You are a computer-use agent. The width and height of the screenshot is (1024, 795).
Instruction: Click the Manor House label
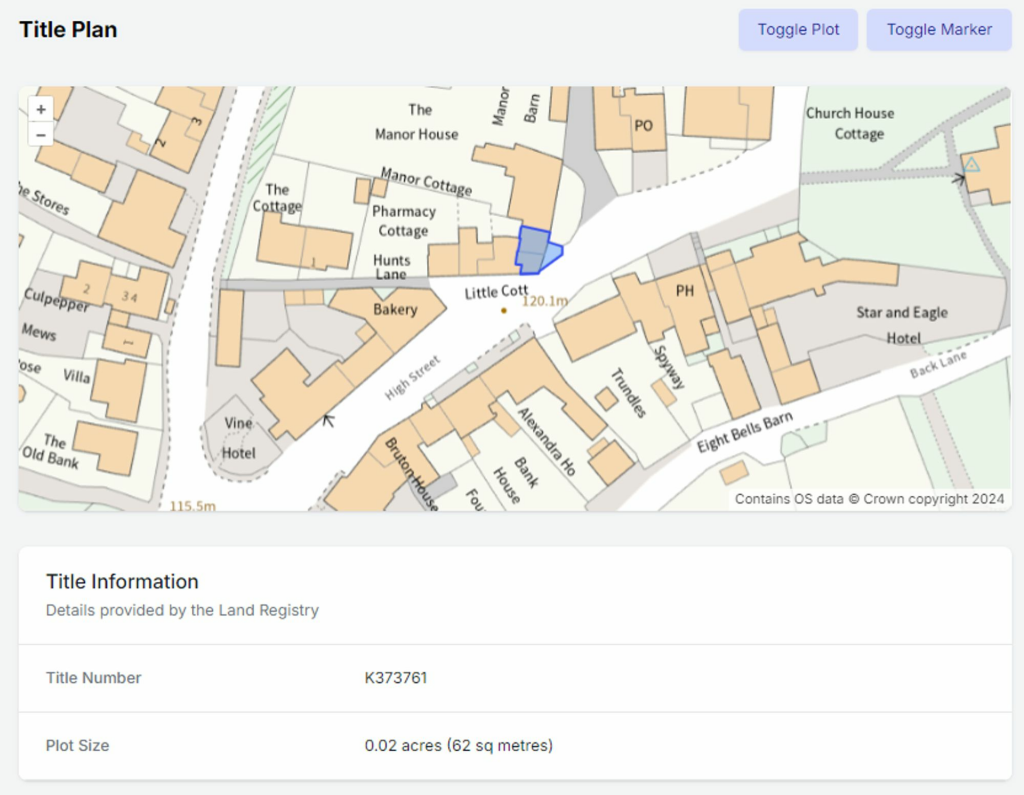[417, 122]
